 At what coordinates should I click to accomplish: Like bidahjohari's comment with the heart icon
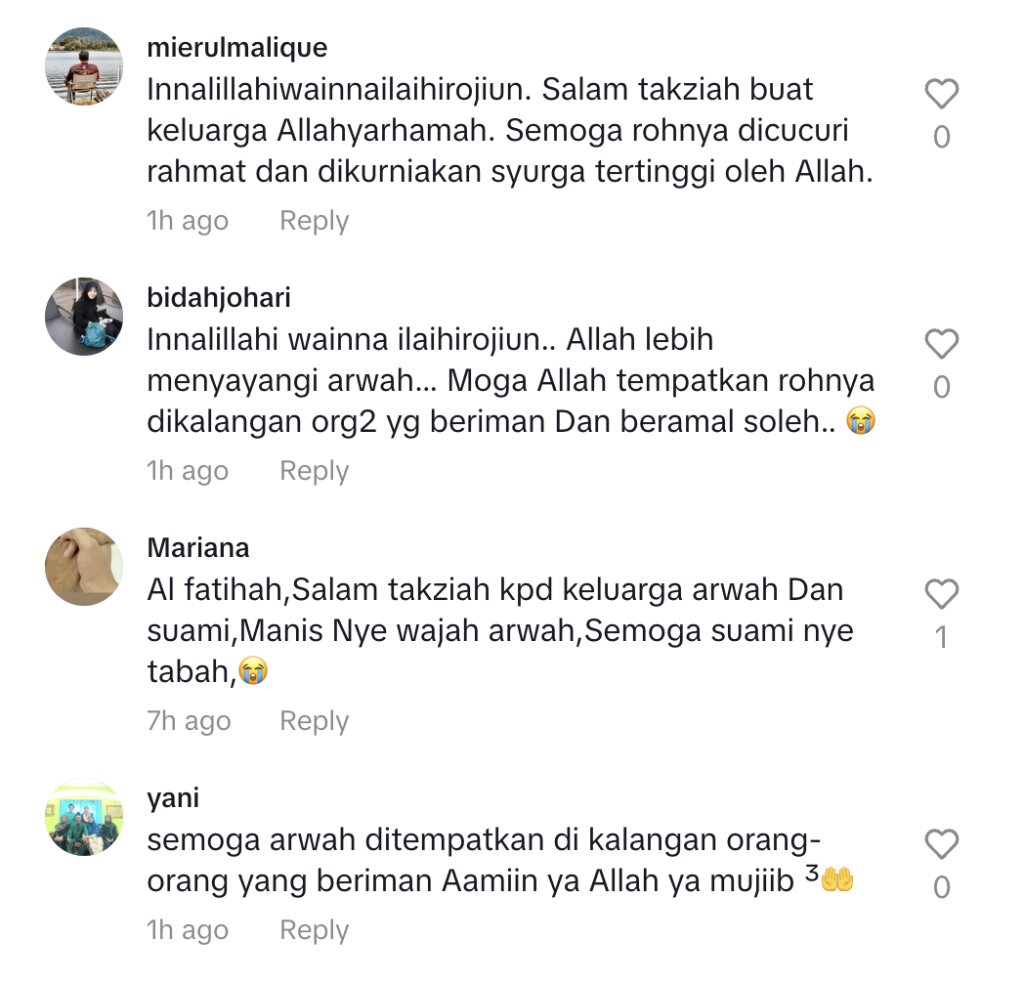click(x=941, y=344)
